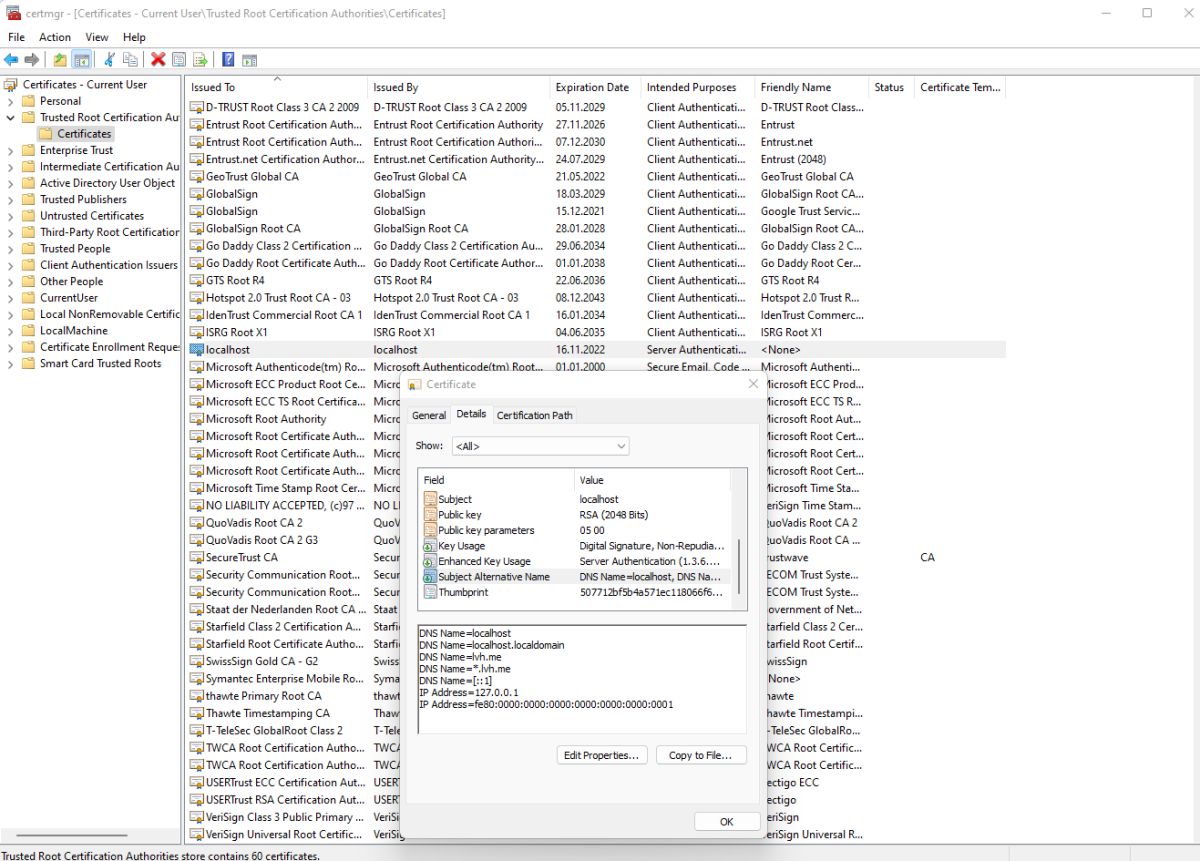Sort by Intended Purposes column header
Image resolution: width=1200 pixels, height=861 pixels.
[x=698, y=87]
